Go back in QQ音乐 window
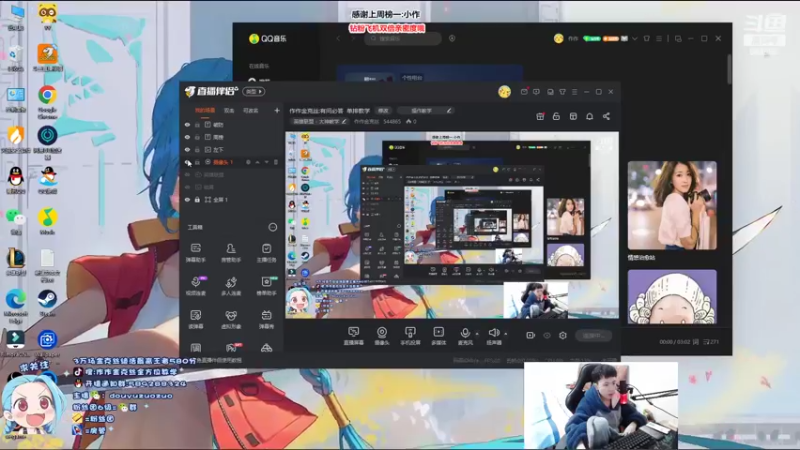Viewport: 800px width, 450px height. click(x=338, y=38)
